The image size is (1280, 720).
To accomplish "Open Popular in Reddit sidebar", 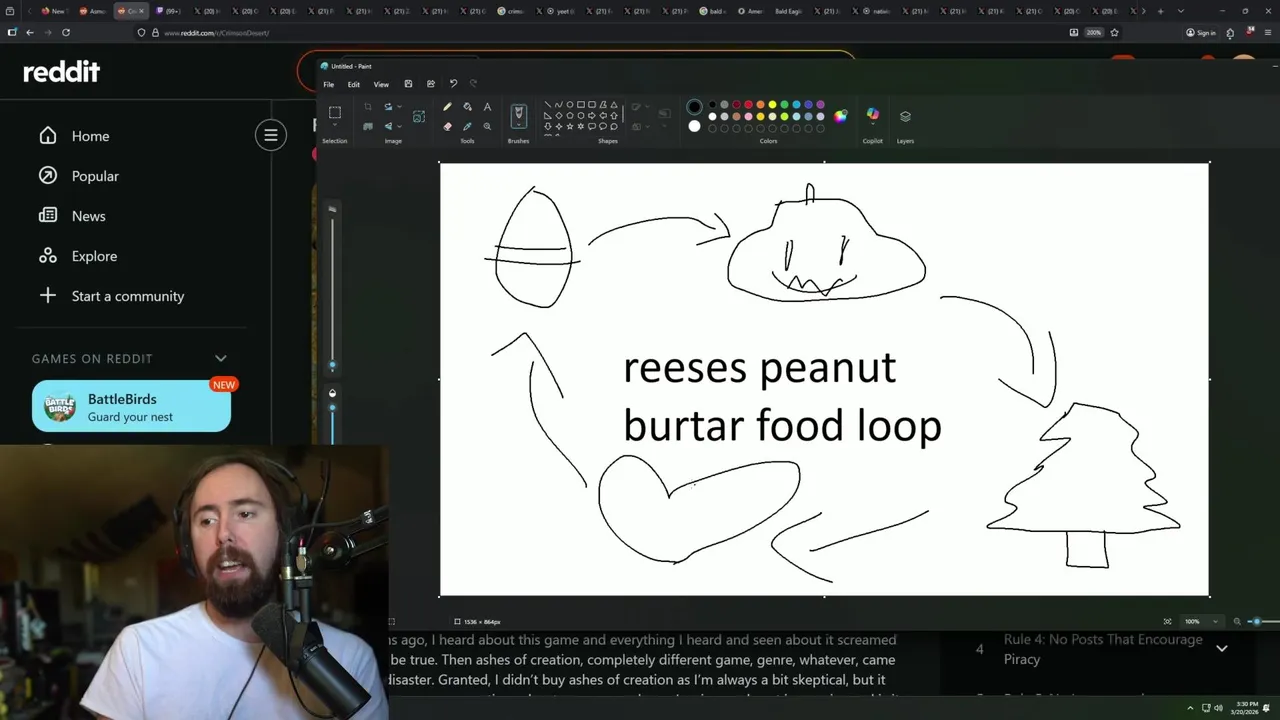I will tap(95, 176).
